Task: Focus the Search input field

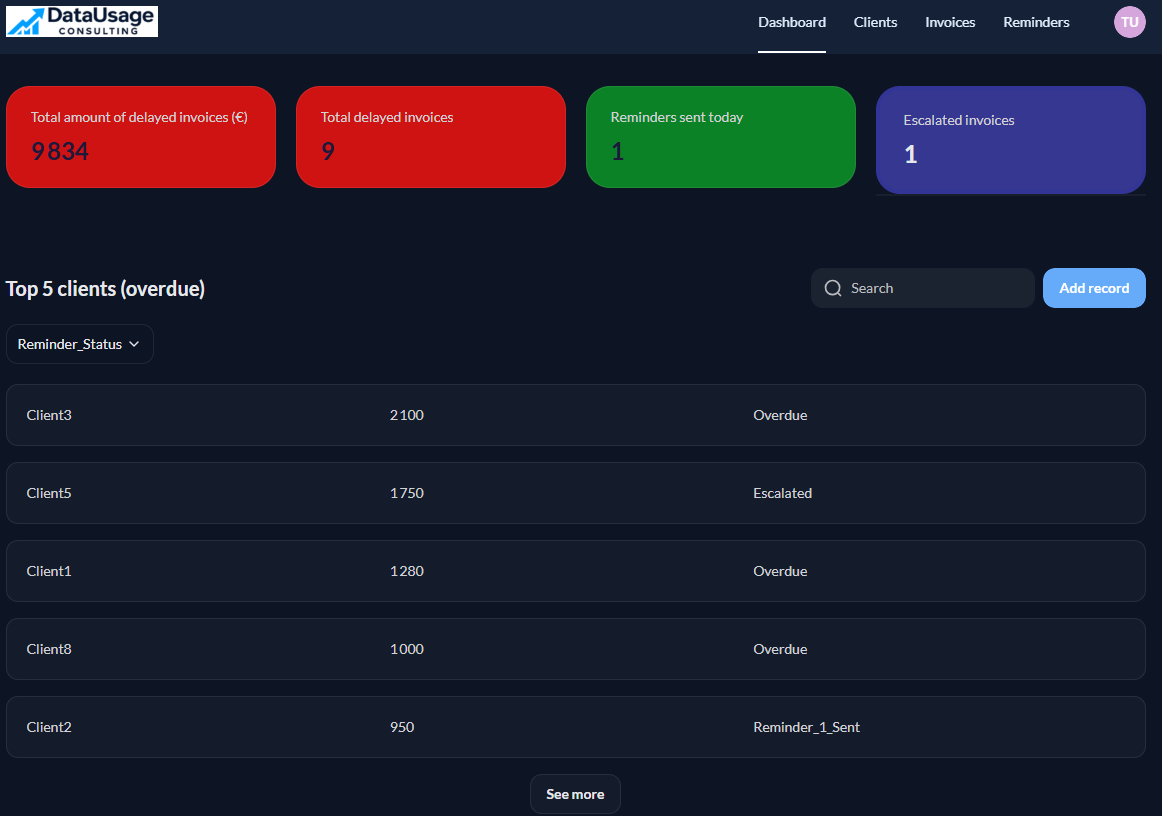Action: [923, 288]
